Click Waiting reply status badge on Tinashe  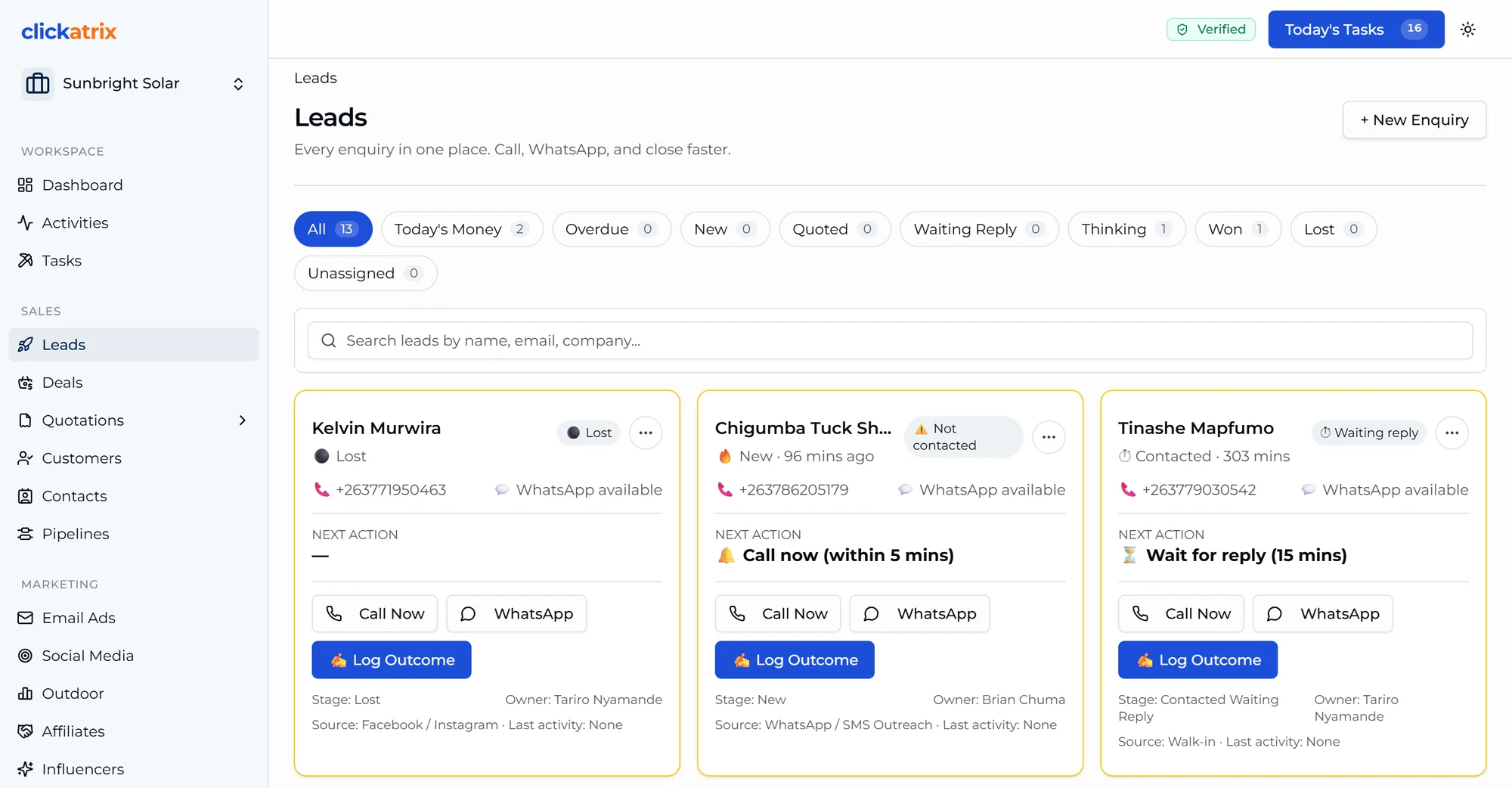coord(1368,433)
